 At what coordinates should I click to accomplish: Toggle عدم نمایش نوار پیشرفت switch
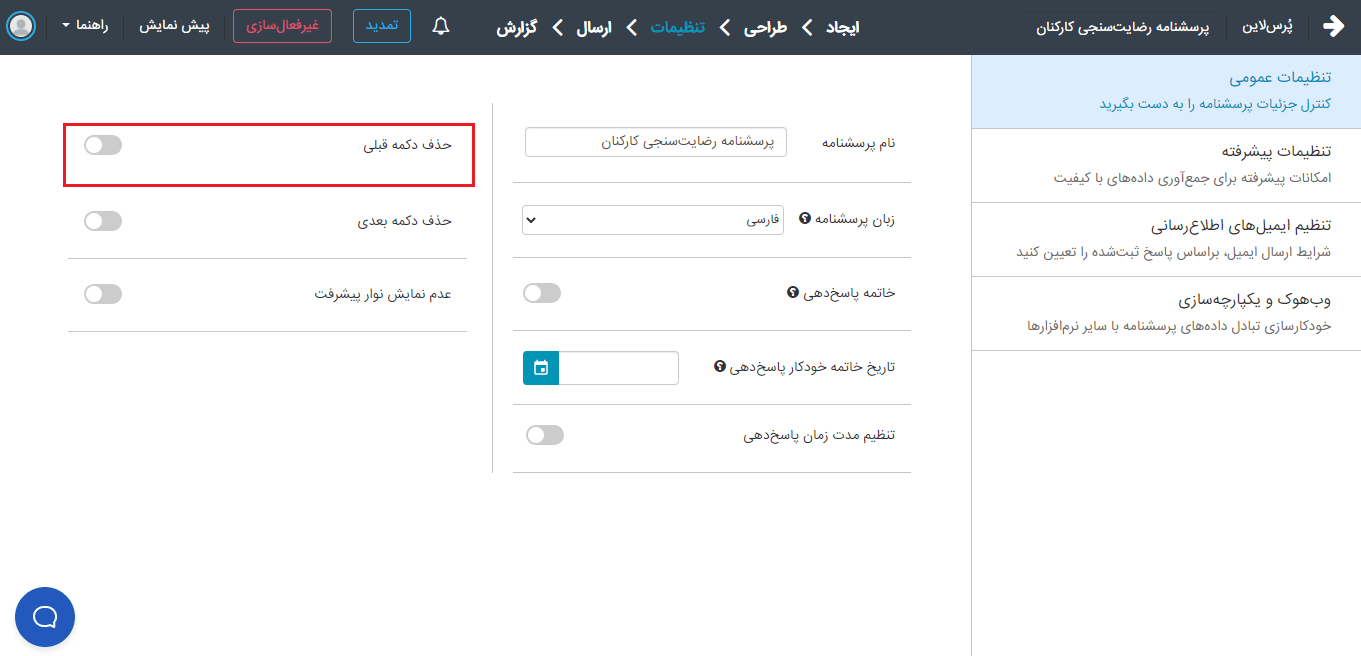coord(103,294)
